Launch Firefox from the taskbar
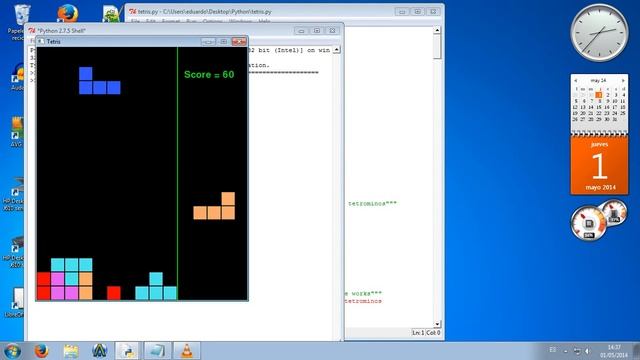This screenshot has height=360, width=640. (41, 351)
